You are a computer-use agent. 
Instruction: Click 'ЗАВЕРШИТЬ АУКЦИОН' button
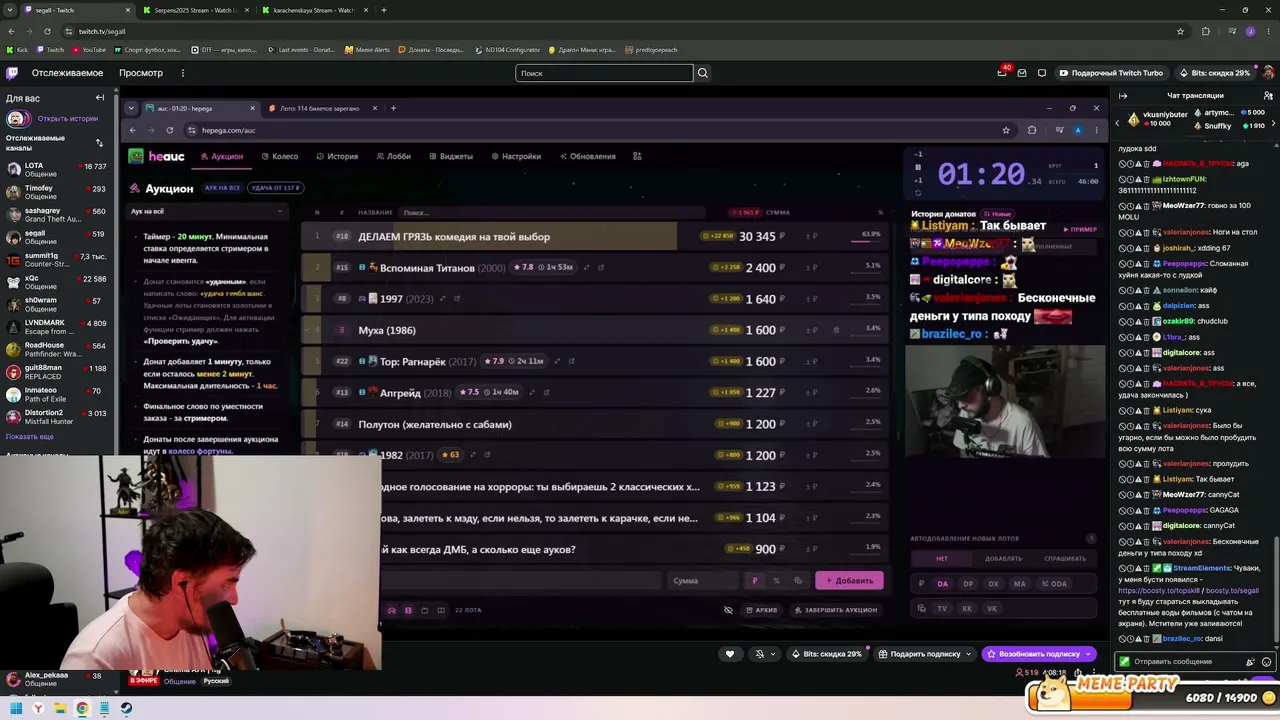point(836,610)
